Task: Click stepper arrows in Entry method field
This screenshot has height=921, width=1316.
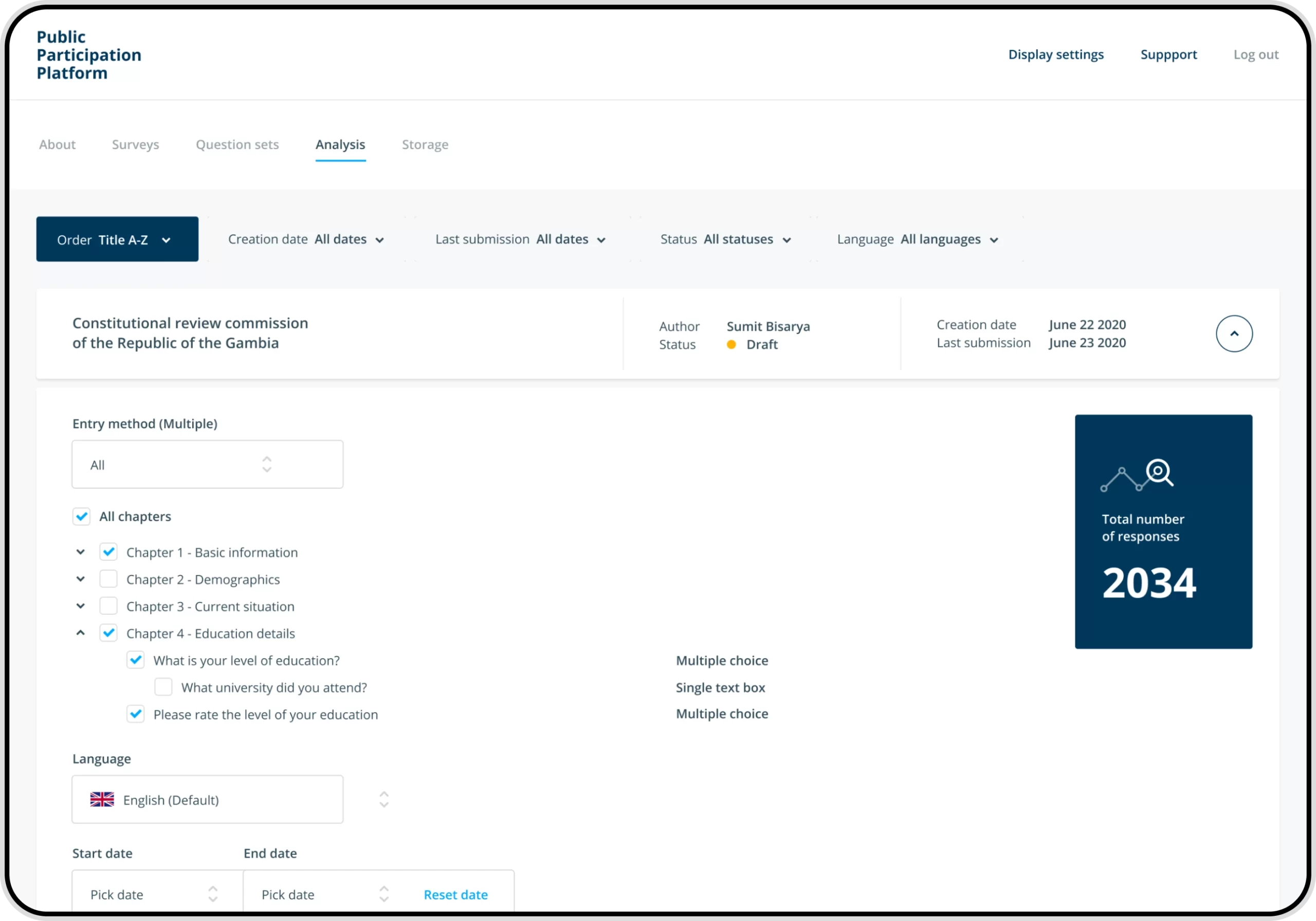Action: click(266, 464)
